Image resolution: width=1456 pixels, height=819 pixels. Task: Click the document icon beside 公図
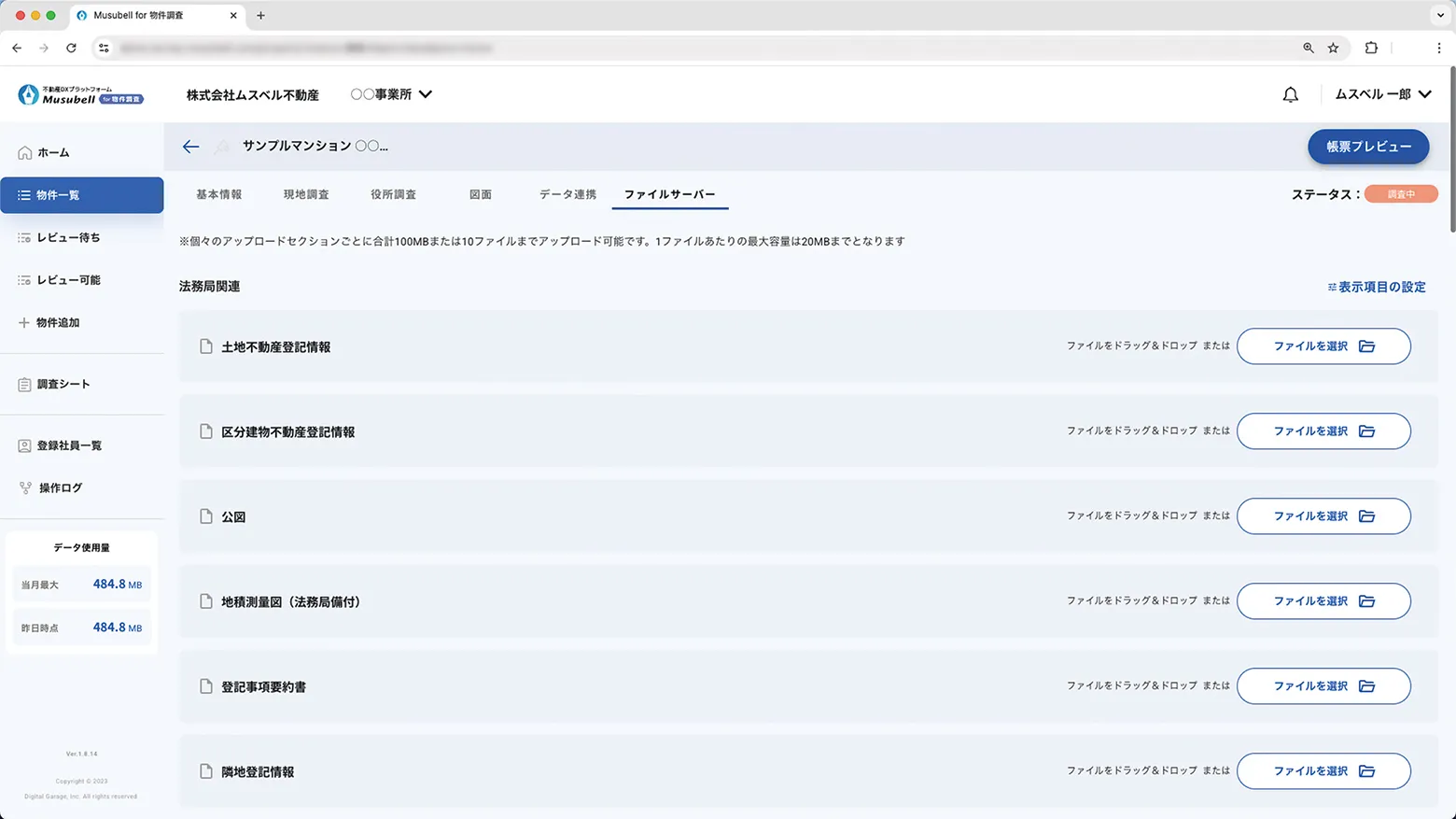[206, 515]
